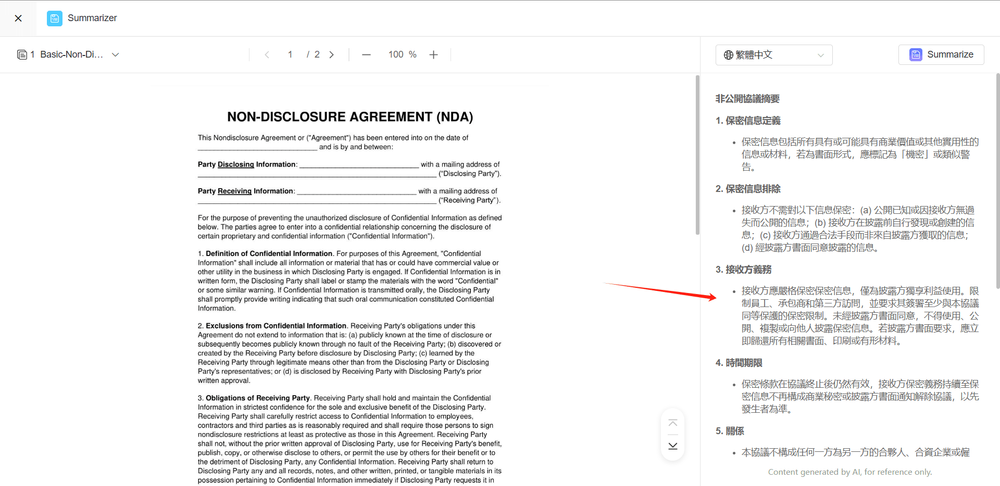Screen dimensions: 1000x486
Task: Click the NON-DISCLOSURE AGREEMENT title in the document
Action: pyautogui.click(x=349, y=117)
